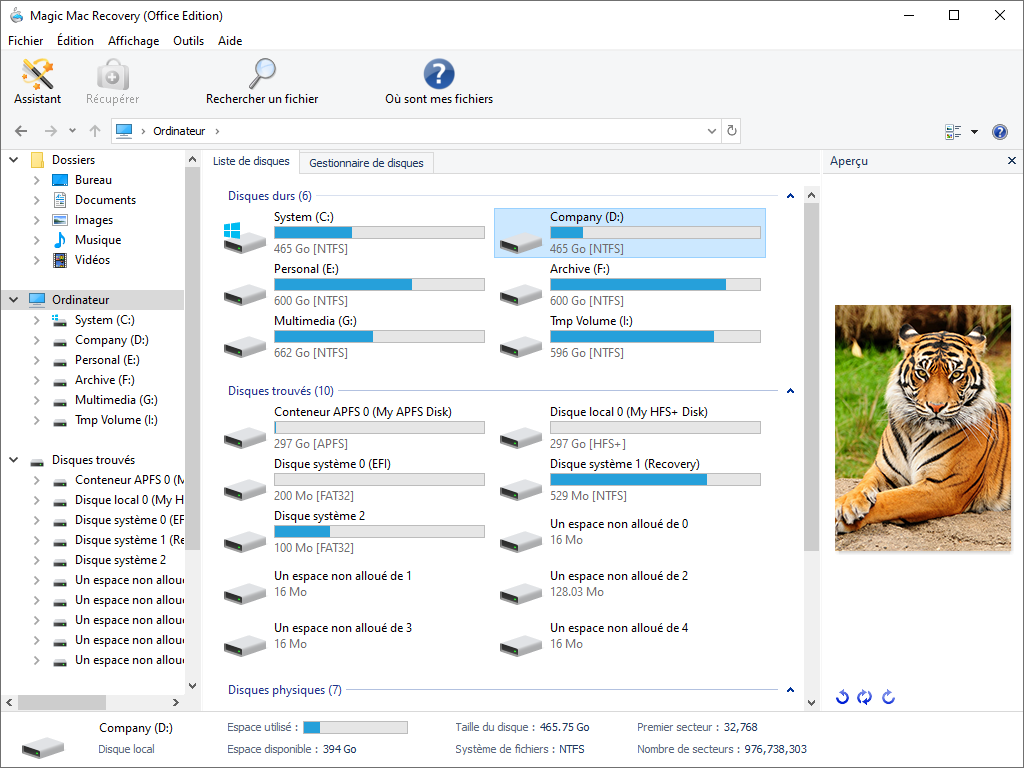Open the Affichage menu
This screenshot has width=1024, height=768.
(x=133, y=40)
